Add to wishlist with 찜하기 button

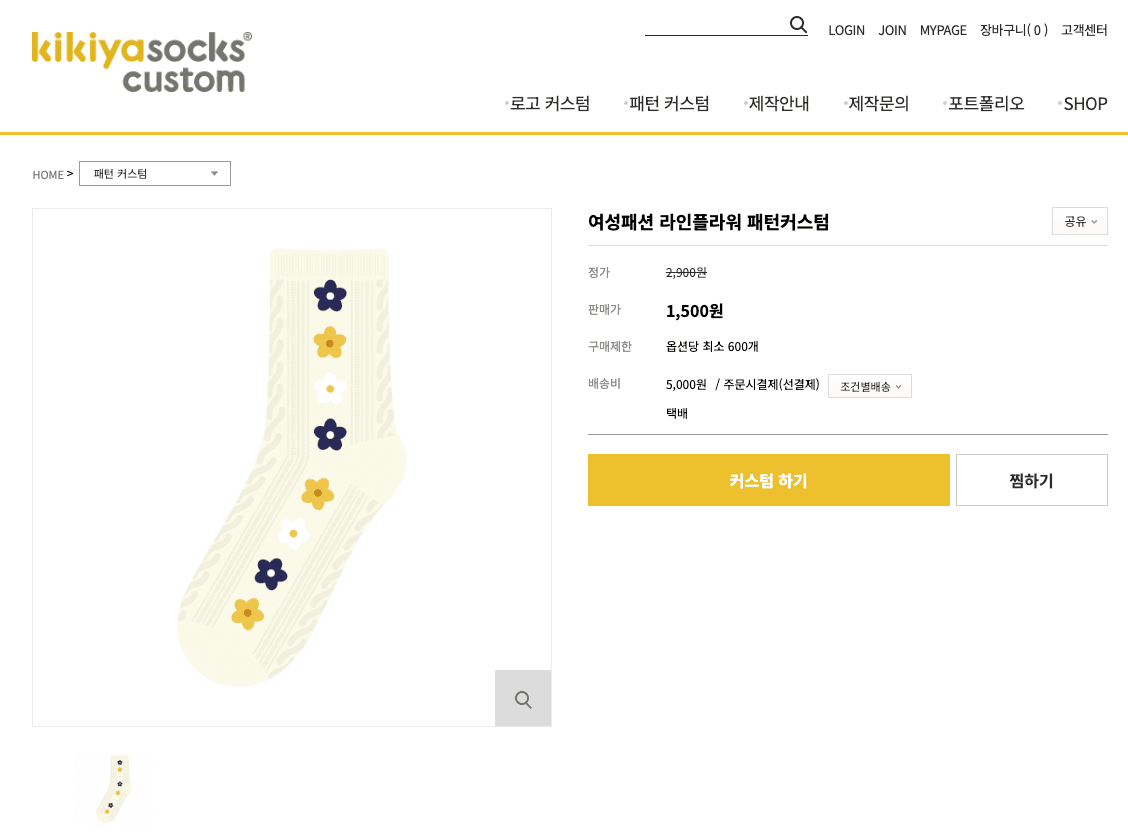(1032, 480)
